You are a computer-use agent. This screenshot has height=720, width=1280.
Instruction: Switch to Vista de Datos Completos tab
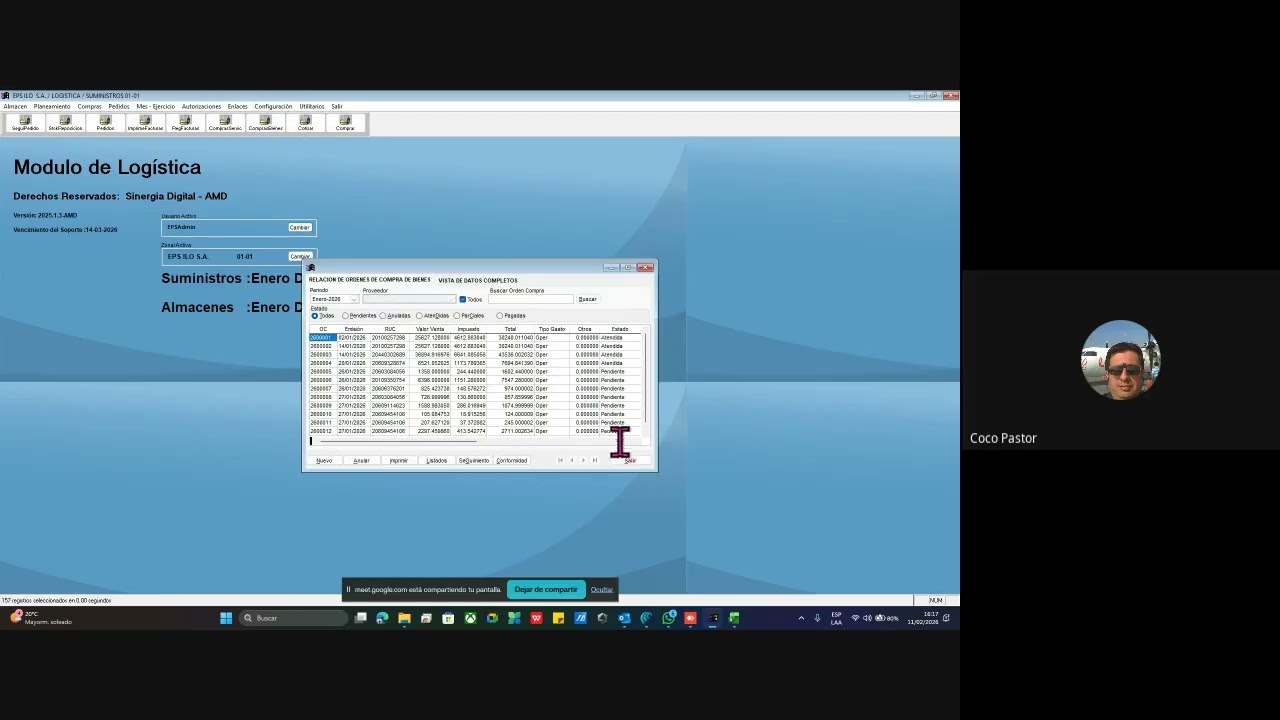(478, 281)
